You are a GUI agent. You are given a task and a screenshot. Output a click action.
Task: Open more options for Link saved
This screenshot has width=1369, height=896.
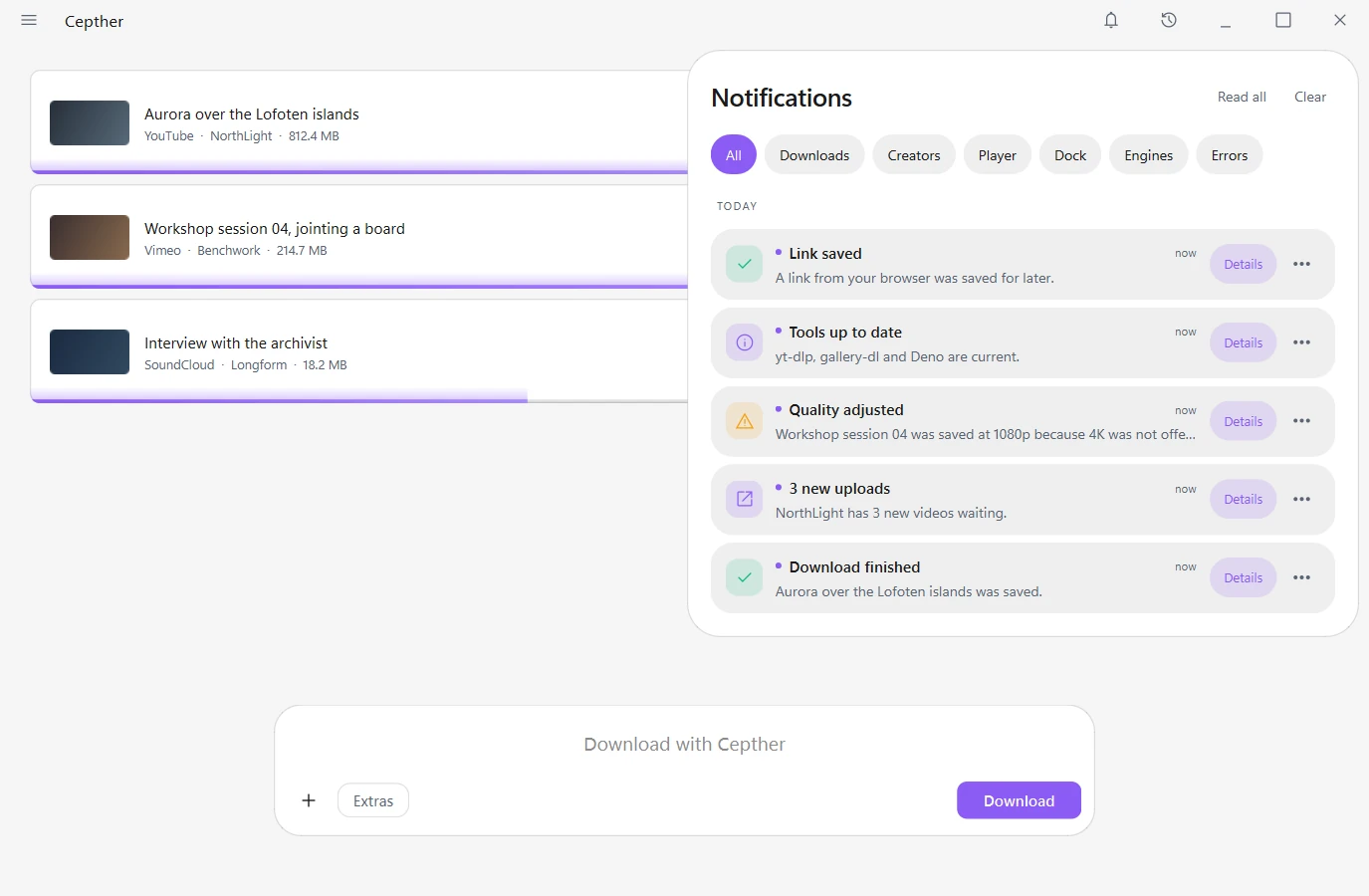1301,264
